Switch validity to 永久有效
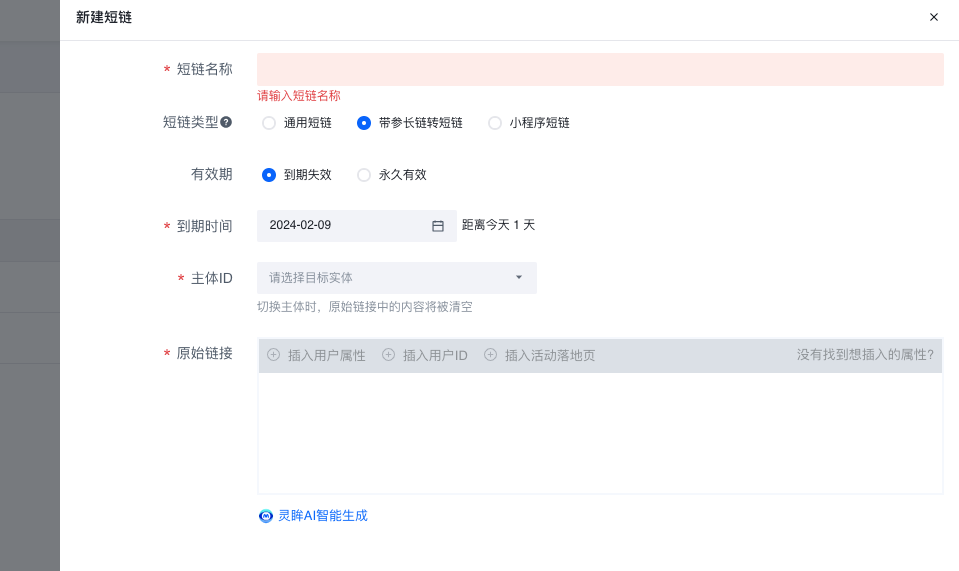The width and height of the screenshot is (959, 571). [364, 175]
